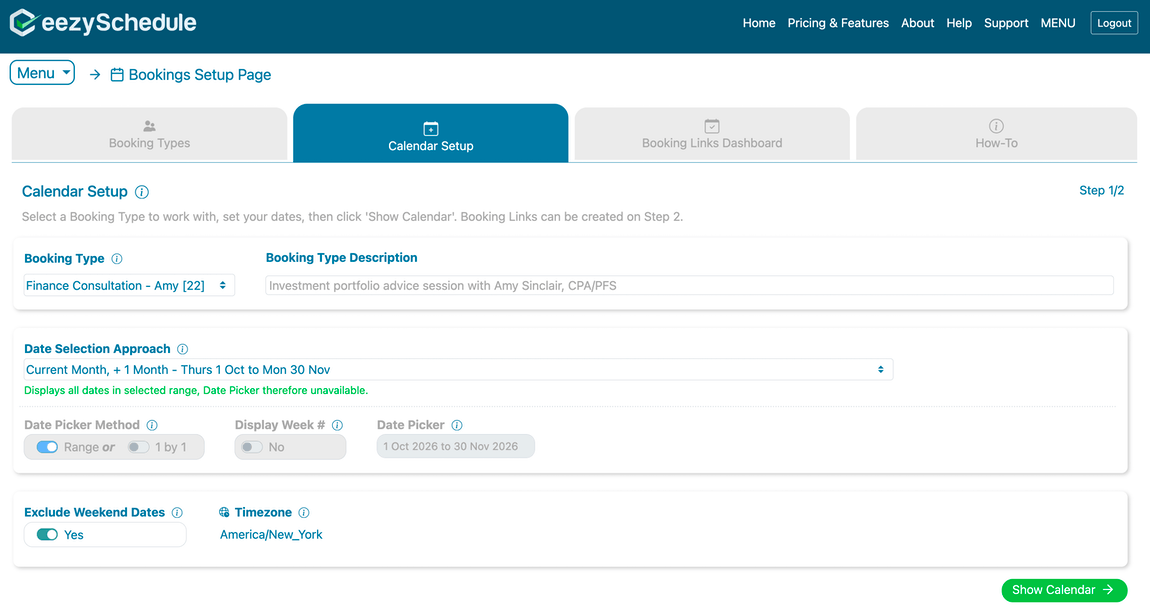Click green note 'Displays all dates in selected range'
This screenshot has height=614, width=1150.
click(x=196, y=390)
